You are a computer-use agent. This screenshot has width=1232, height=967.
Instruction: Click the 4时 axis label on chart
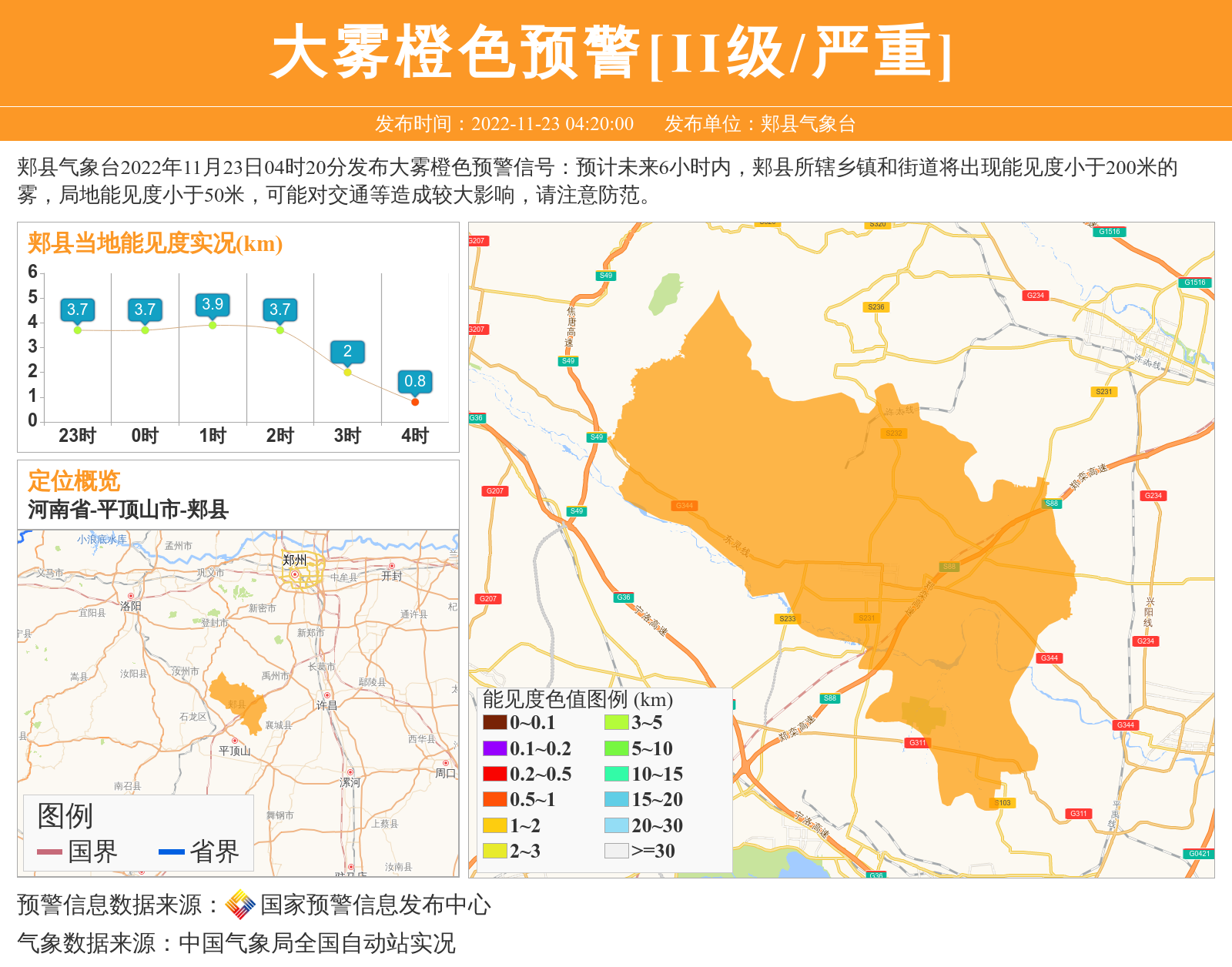(415, 436)
